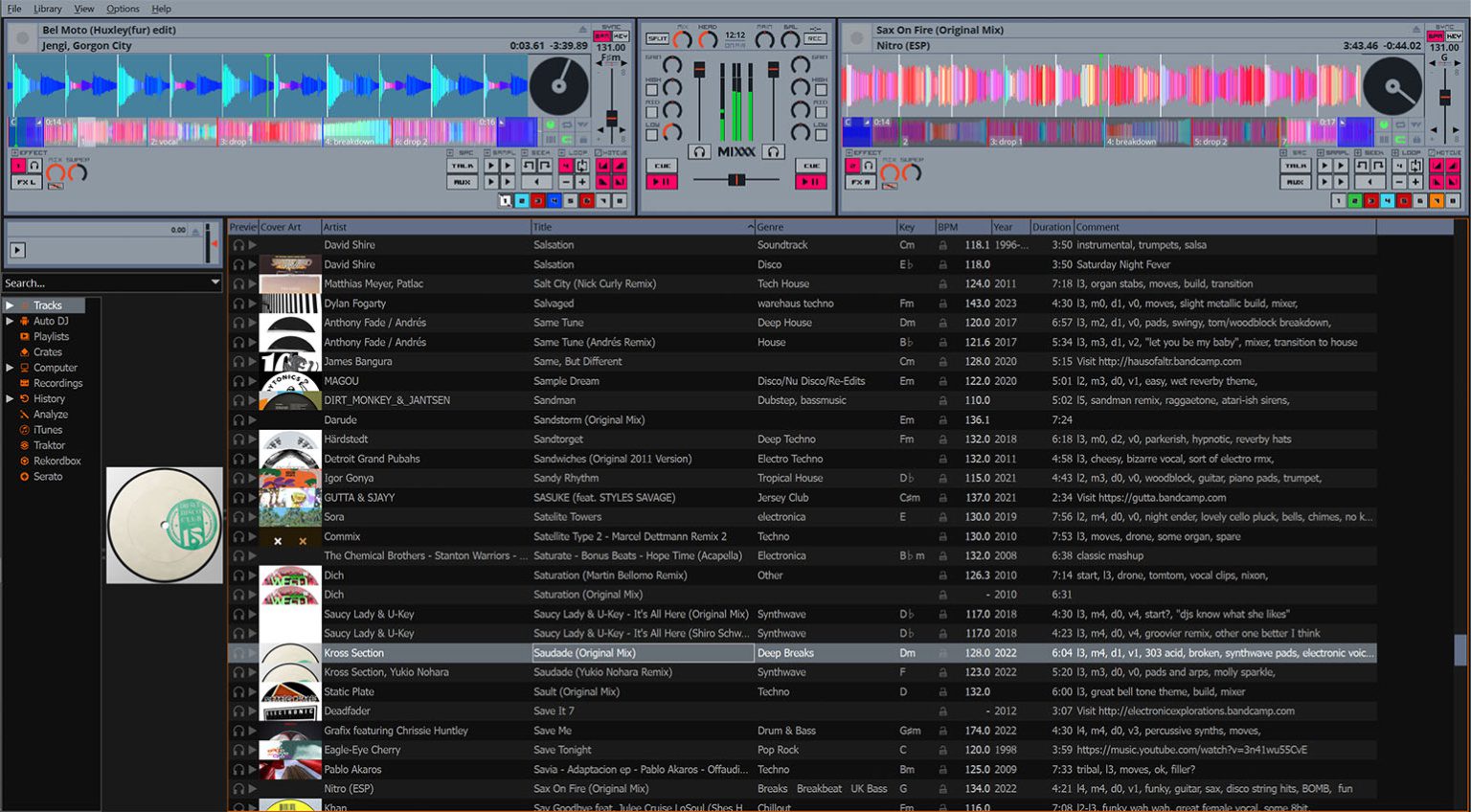The height and width of the screenshot is (812, 1471).
Task: Toggle headphone cueing on the right mixer channel
Action: pos(773,150)
